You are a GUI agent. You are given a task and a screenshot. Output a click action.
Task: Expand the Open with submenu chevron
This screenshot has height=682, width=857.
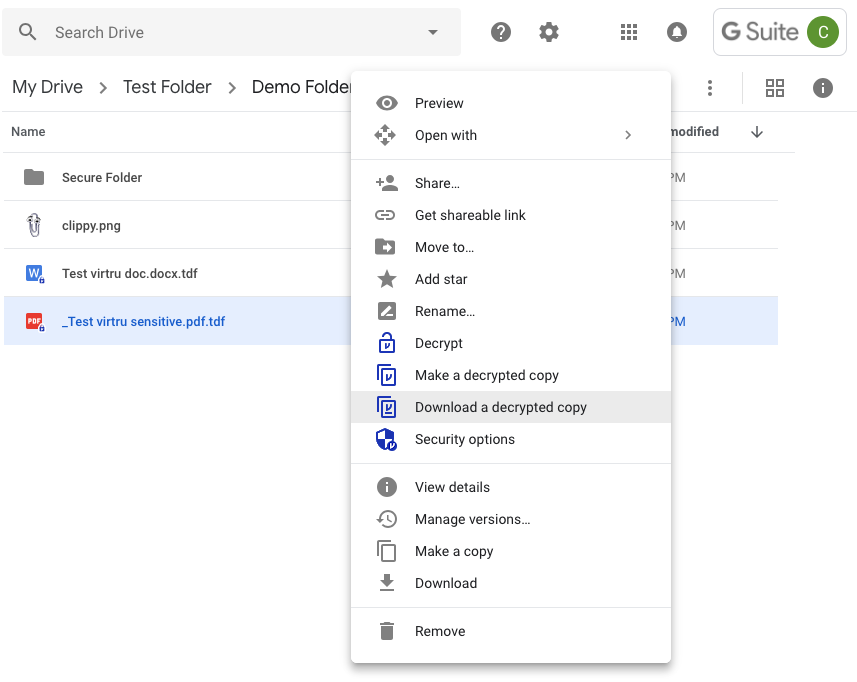pyautogui.click(x=628, y=135)
